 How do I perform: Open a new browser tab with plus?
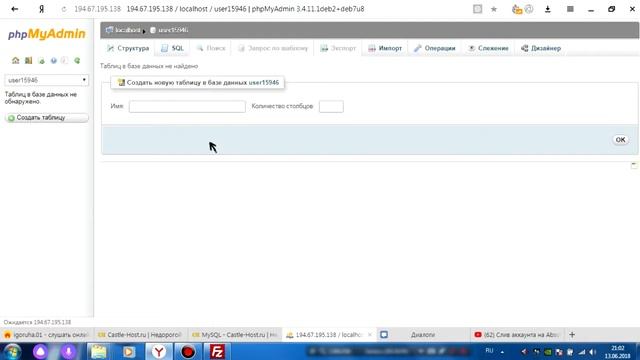tap(572, 335)
